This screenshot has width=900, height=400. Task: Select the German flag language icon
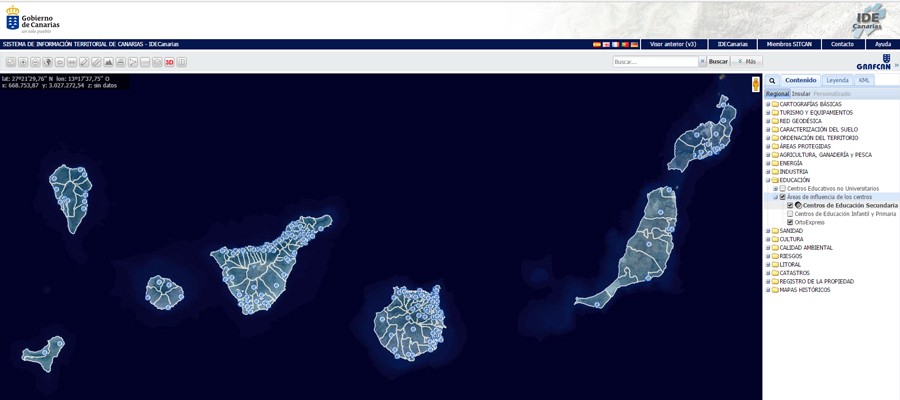pyautogui.click(x=634, y=45)
